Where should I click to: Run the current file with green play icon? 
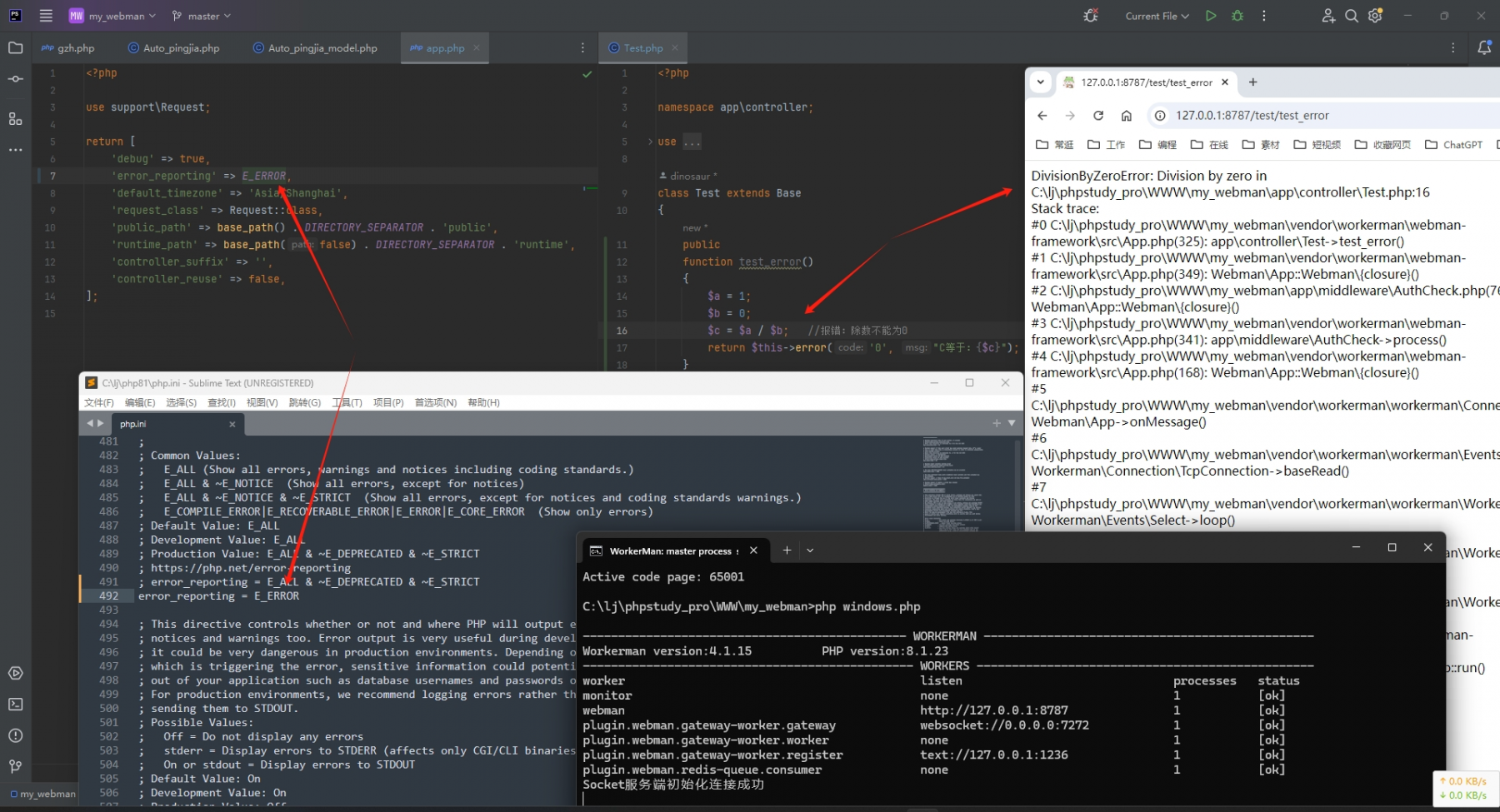[1211, 16]
